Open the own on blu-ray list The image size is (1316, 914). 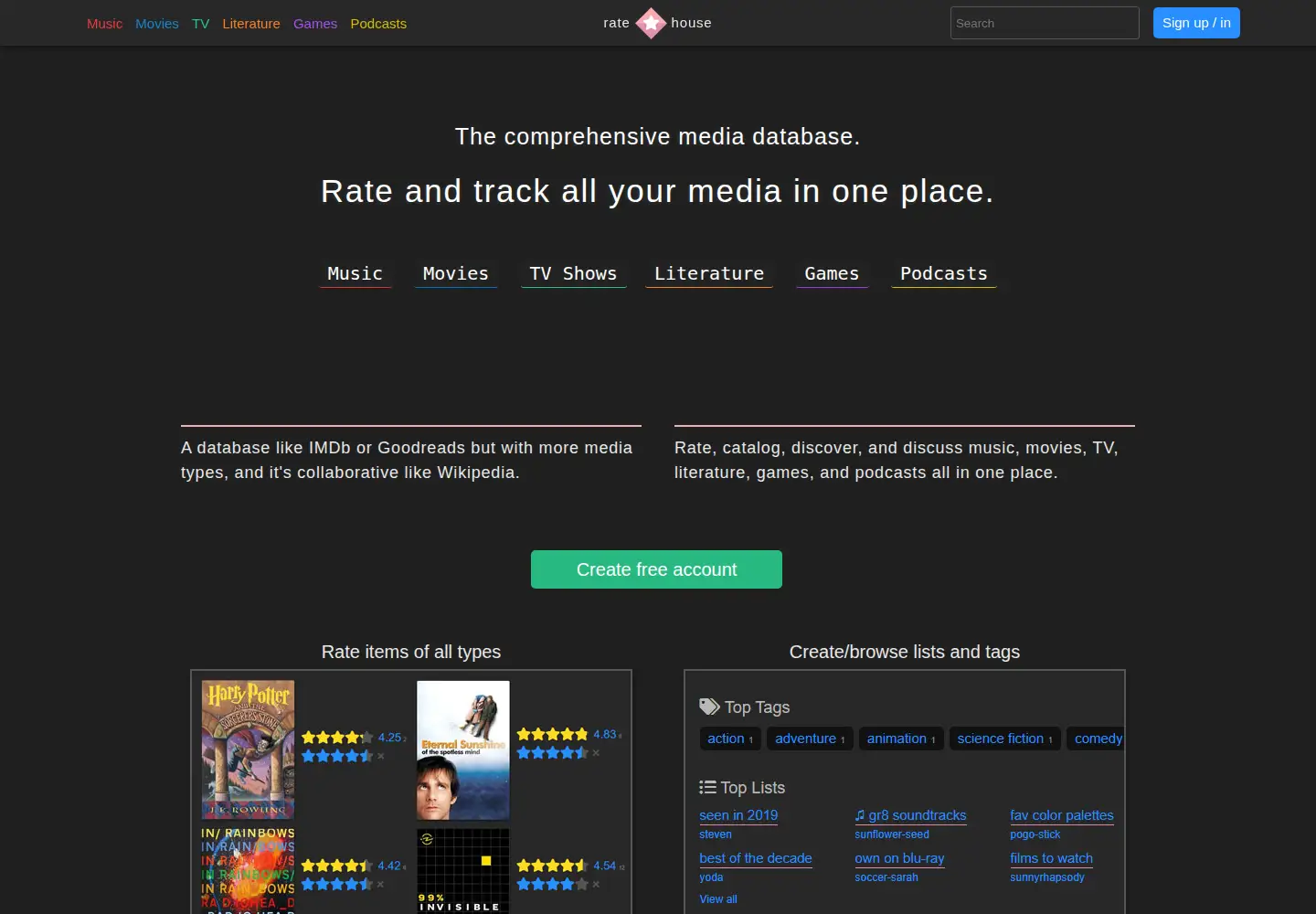pos(899,858)
